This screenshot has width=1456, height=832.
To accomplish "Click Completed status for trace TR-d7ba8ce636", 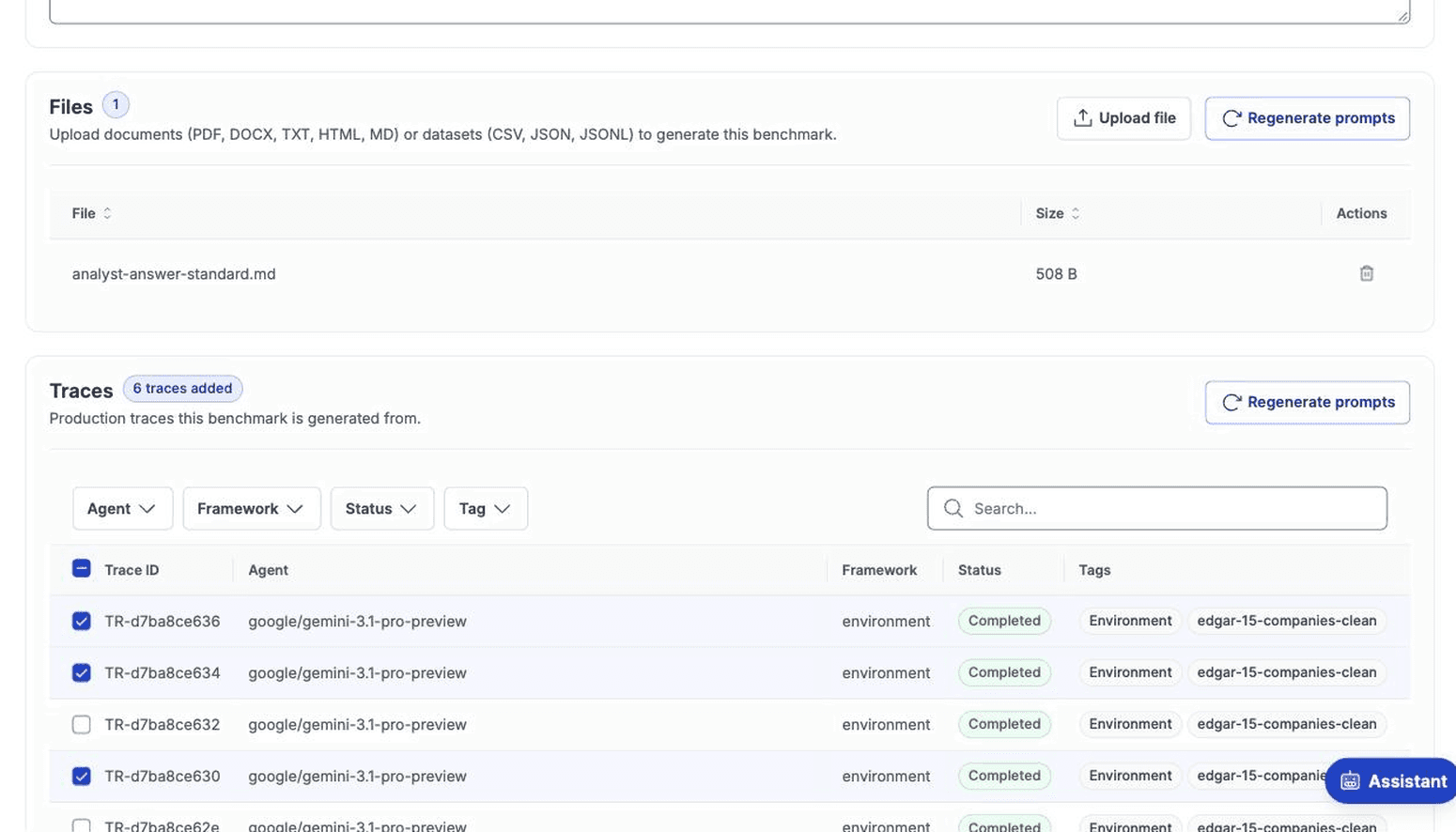I will point(1004,621).
